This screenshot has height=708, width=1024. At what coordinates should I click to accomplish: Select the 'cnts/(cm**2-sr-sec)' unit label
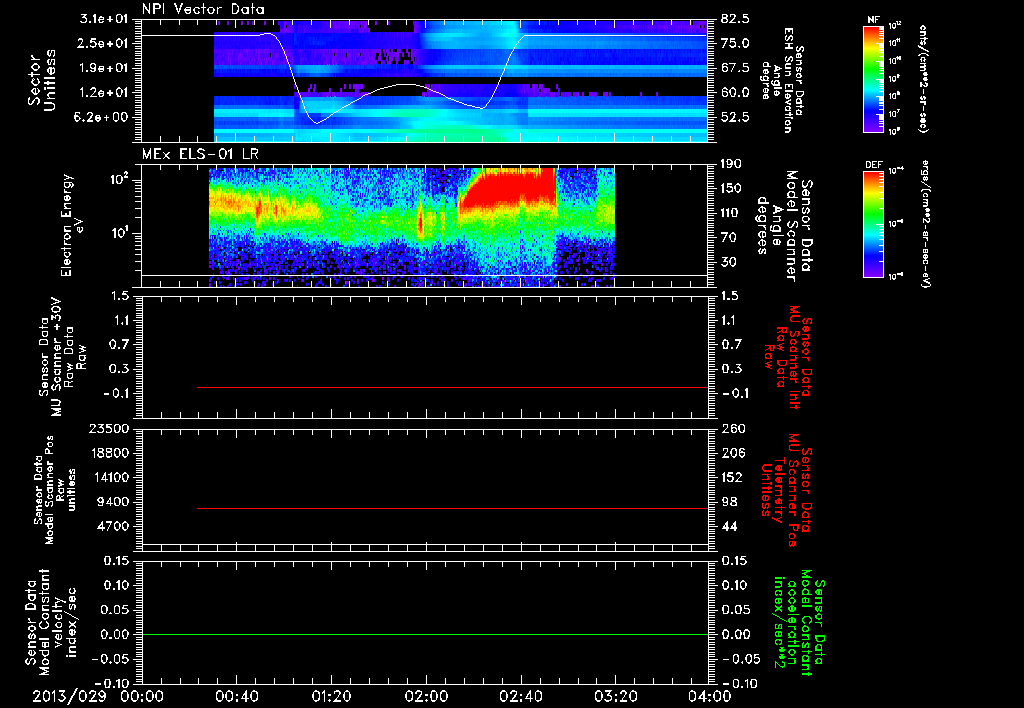[923, 79]
